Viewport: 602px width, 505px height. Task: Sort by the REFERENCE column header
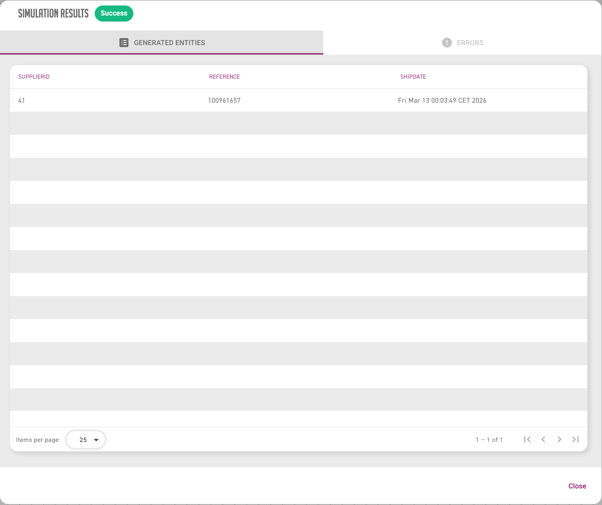pyautogui.click(x=224, y=77)
